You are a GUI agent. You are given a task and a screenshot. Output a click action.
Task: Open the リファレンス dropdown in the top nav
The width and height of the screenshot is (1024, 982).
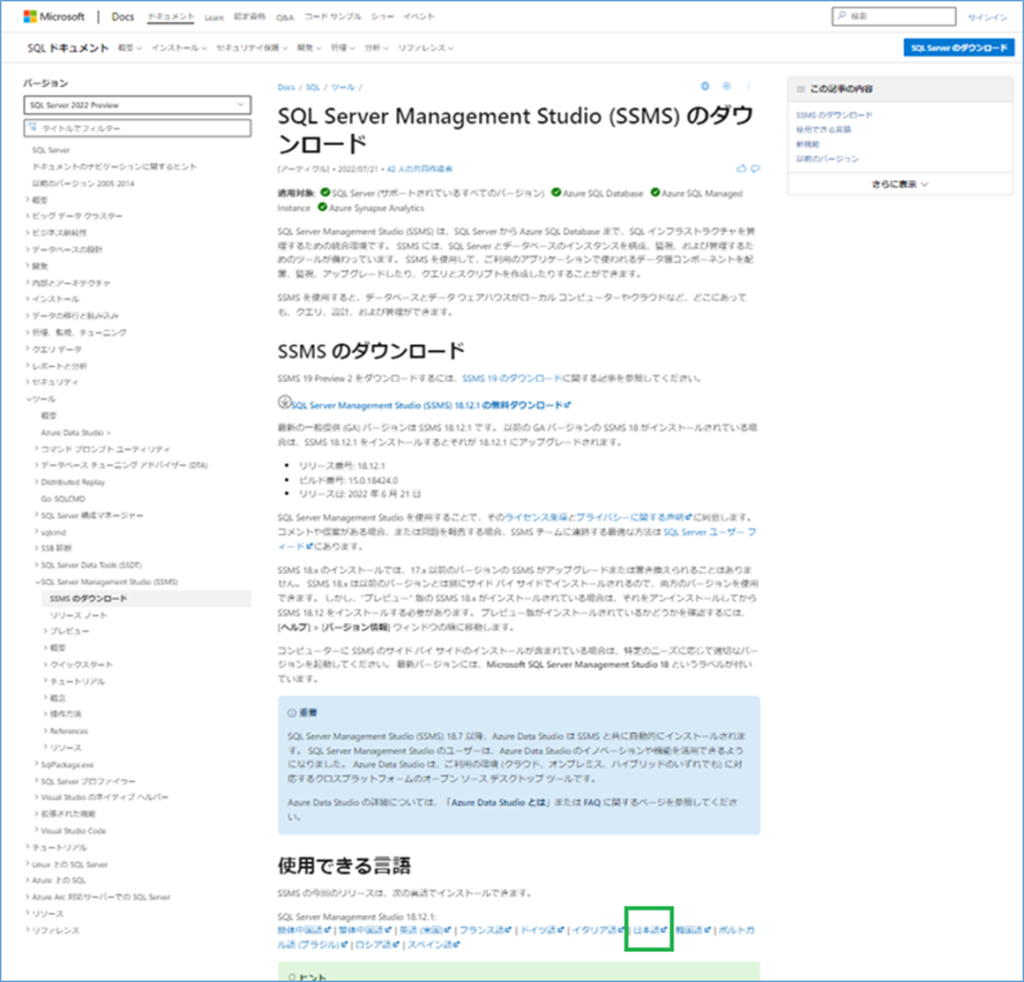(x=426, y=48)
